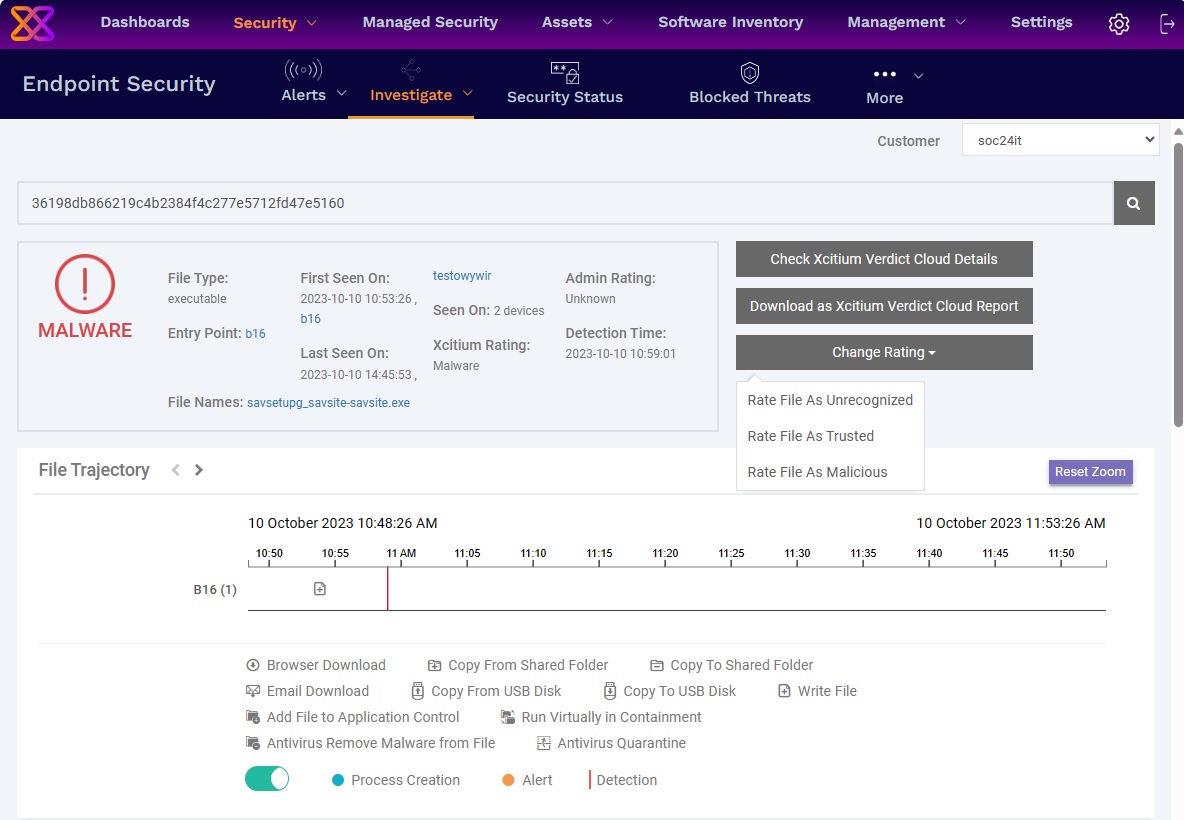The width and height of the screenshot is (1184, 820).
Task: Click the Add File to Application Control icon
Action: pos(253,717)
